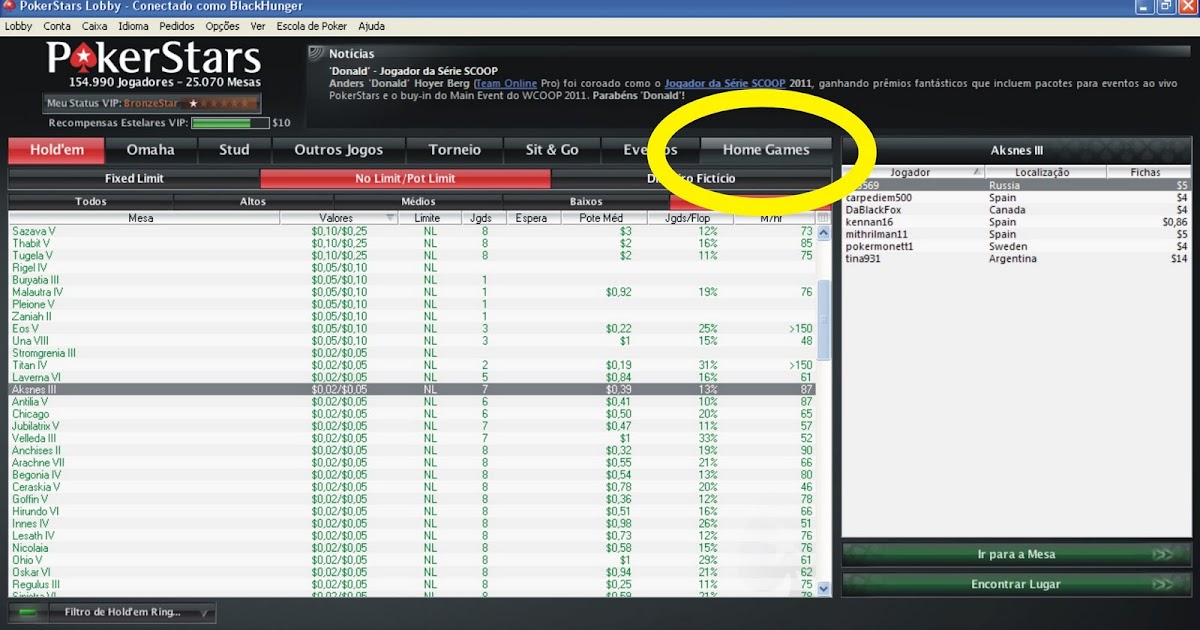Select the Thabit V table row

[x=412, y=243]
